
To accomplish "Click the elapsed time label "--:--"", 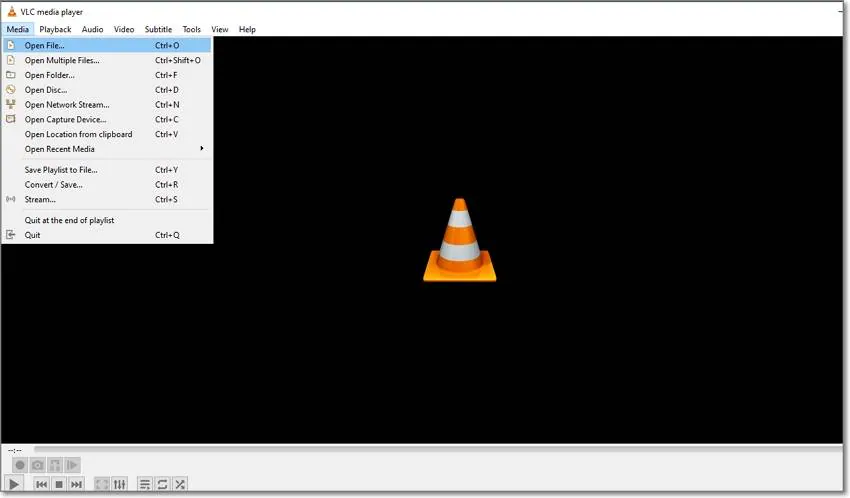I will (15, 450).
